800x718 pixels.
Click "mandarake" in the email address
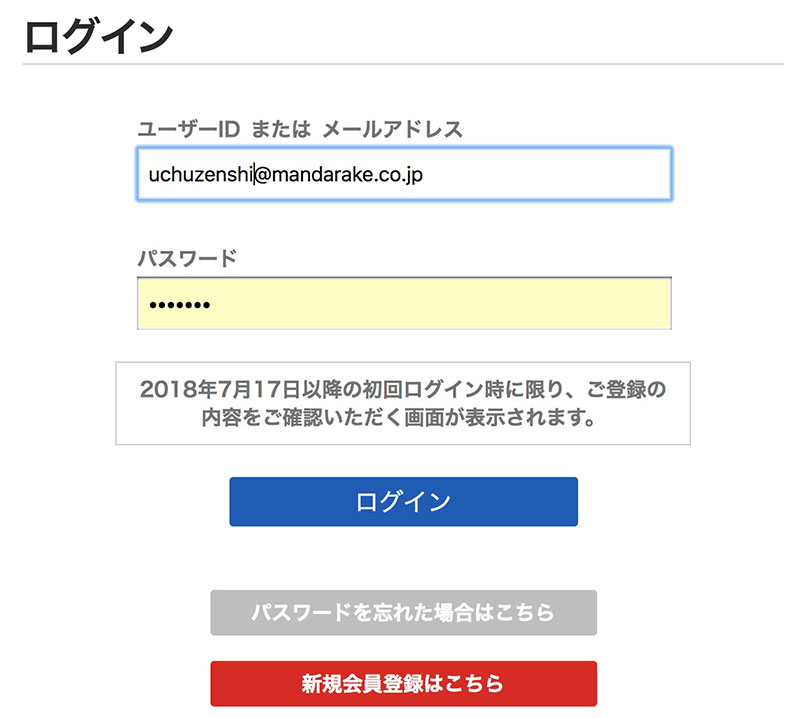tap(313, 174)
